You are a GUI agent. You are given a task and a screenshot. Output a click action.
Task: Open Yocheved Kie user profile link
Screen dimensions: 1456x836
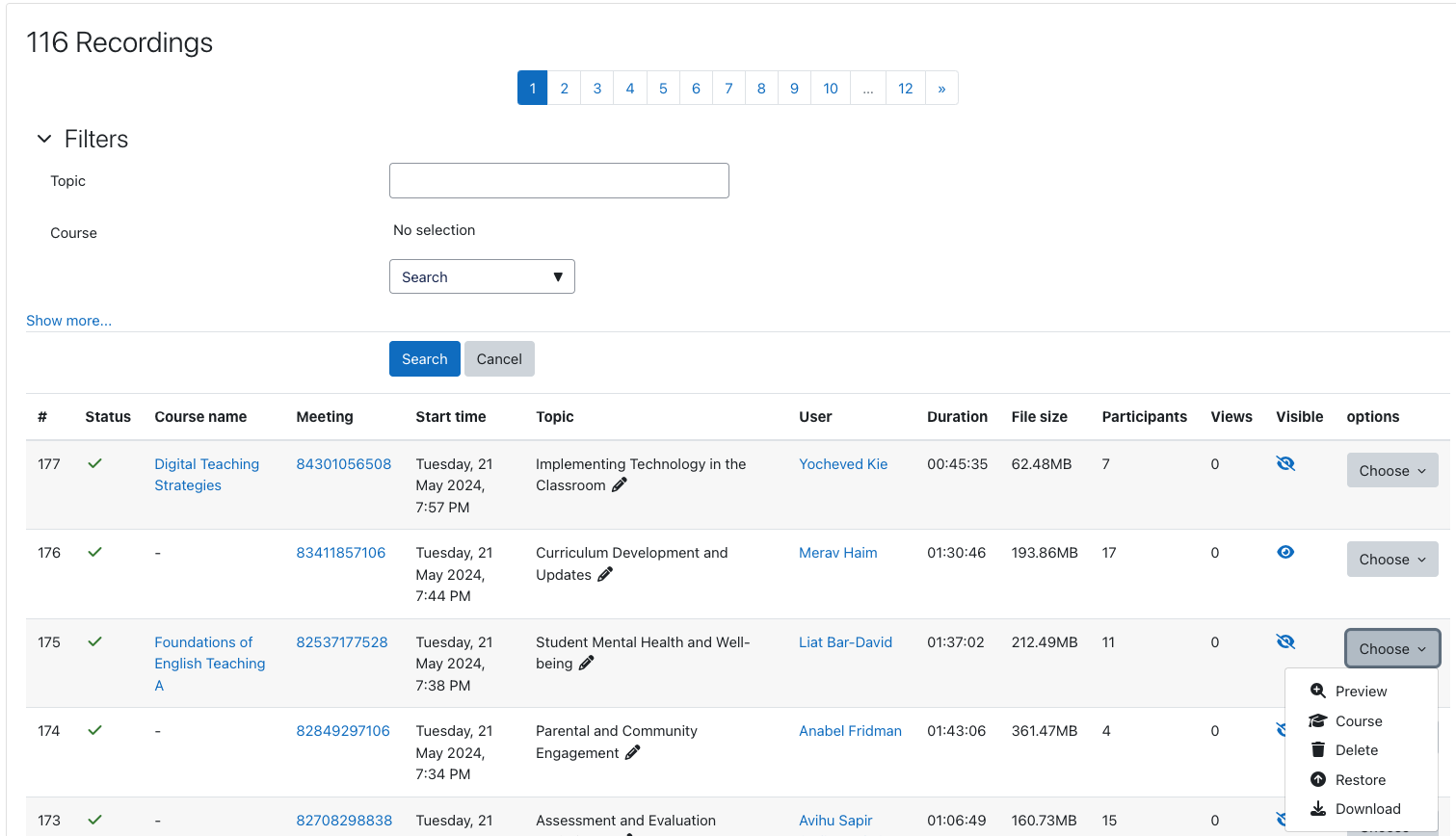843,464
